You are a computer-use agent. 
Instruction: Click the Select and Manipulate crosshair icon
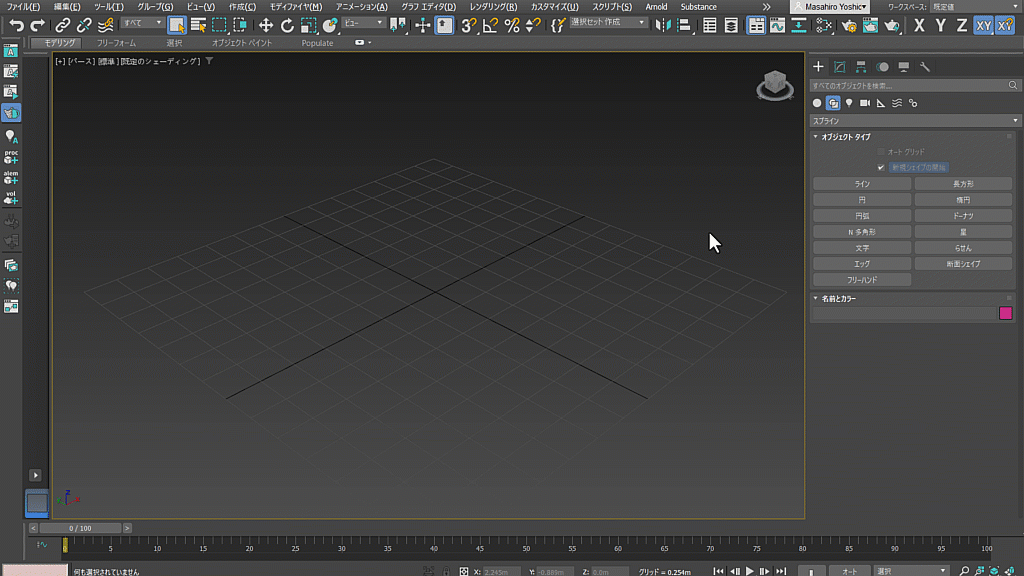(x=423, y=25)
